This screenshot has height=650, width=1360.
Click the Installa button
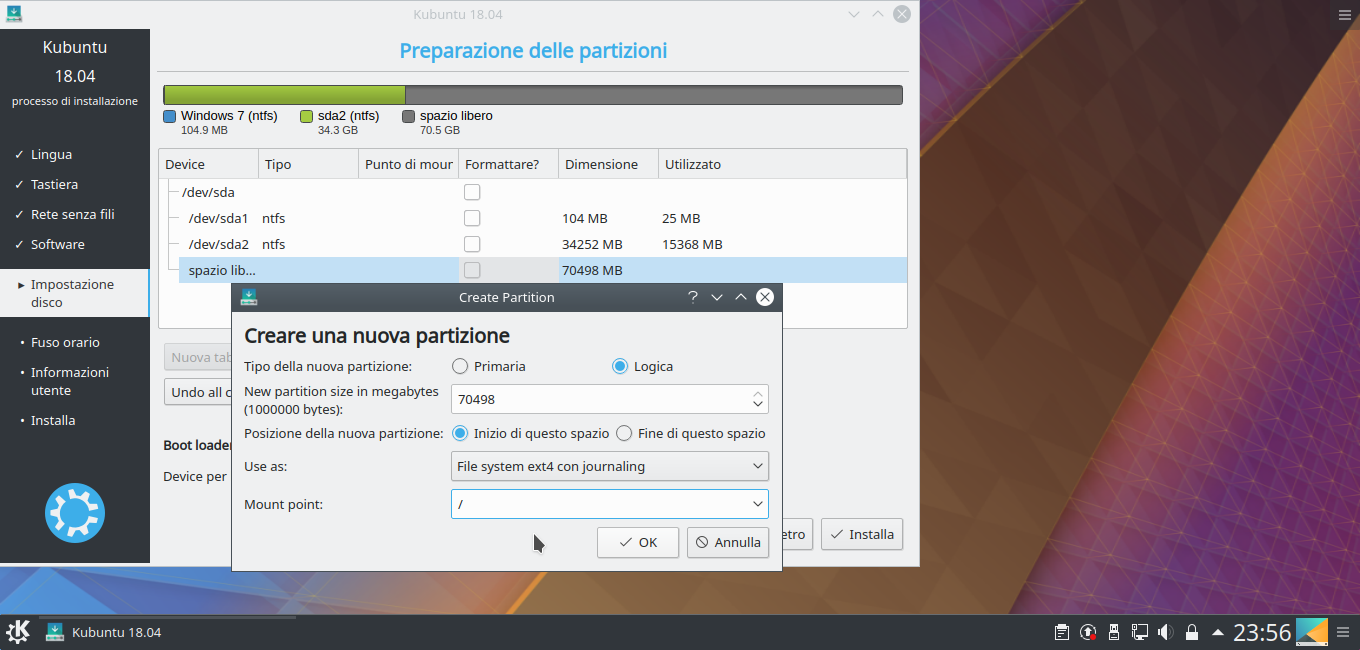tap(862, 534)
